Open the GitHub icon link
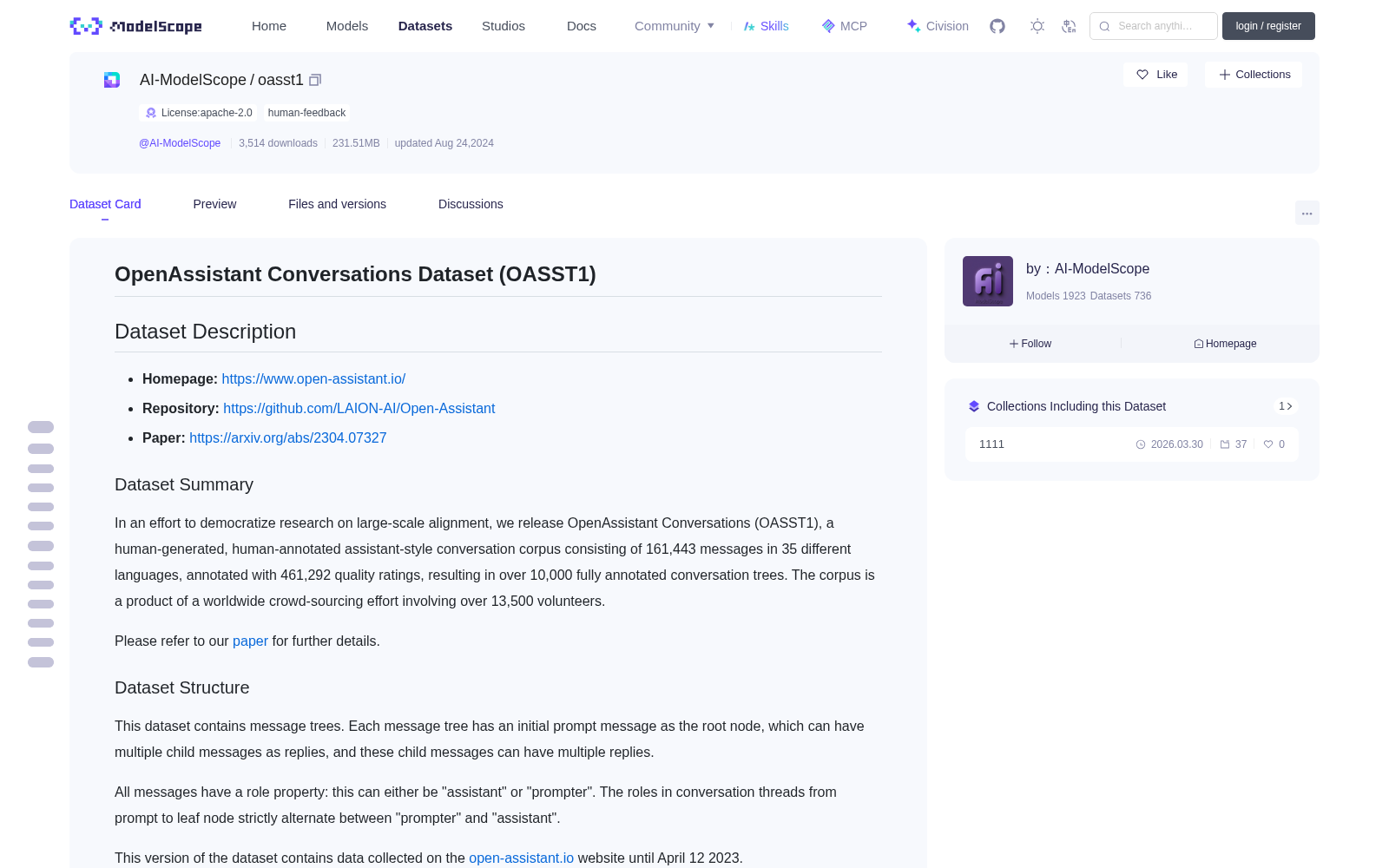 (997, 26)
